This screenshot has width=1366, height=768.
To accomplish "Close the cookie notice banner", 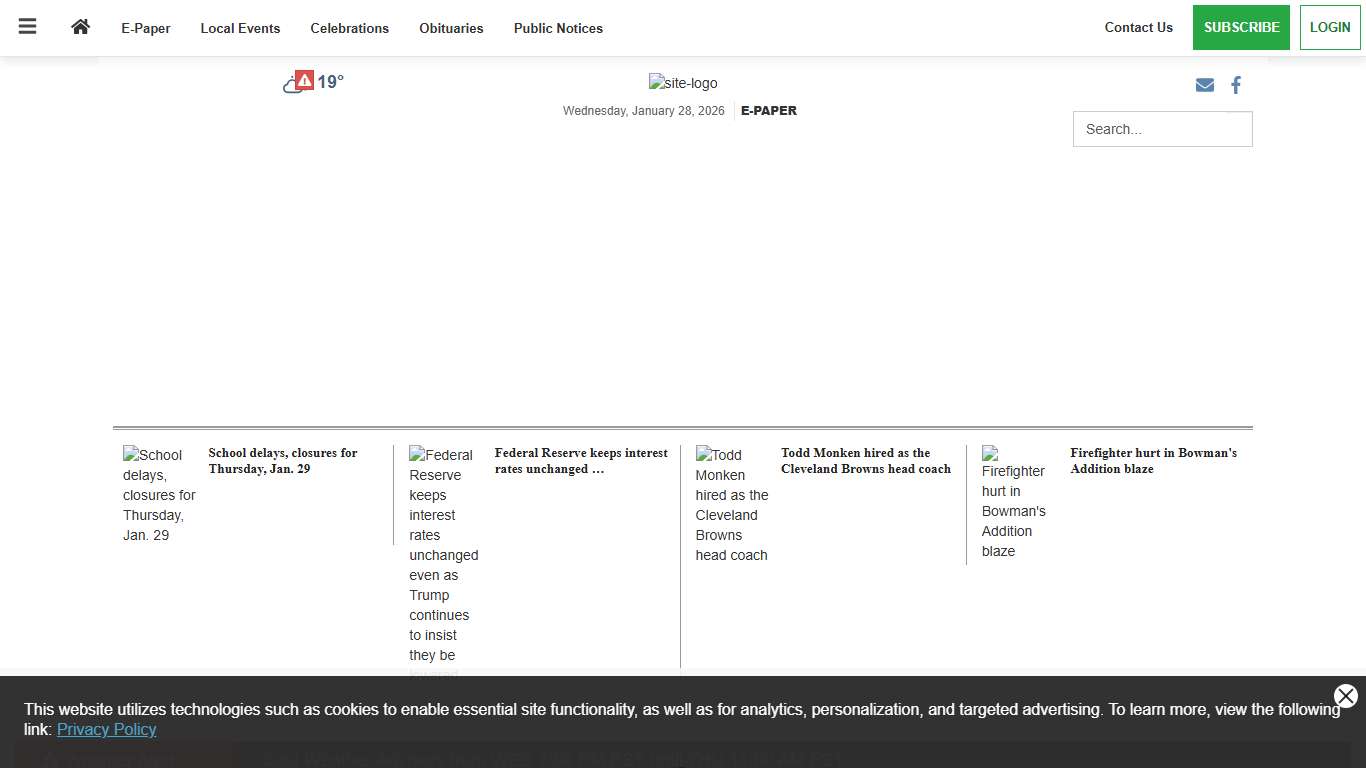I will pos(1345,696).
